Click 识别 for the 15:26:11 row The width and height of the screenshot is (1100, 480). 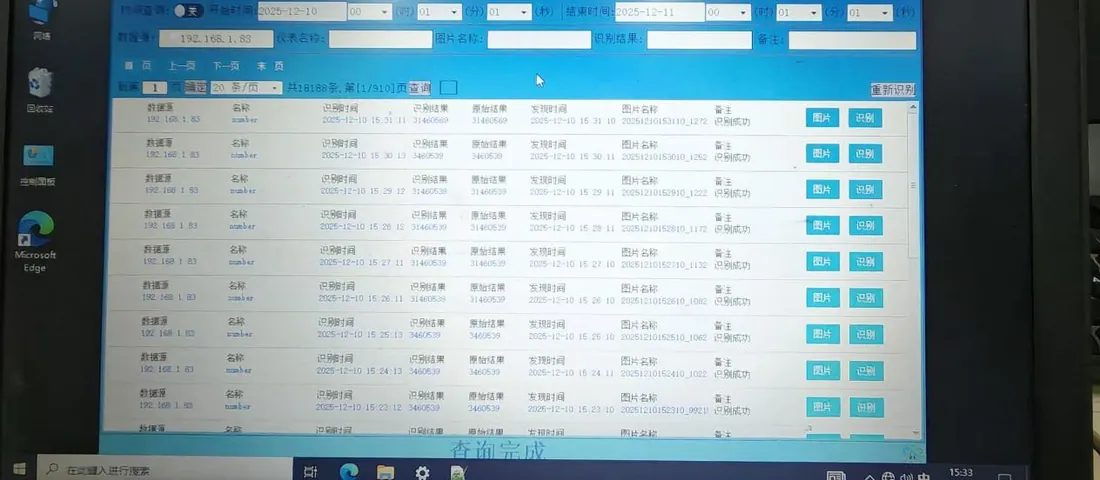[866, 298]
